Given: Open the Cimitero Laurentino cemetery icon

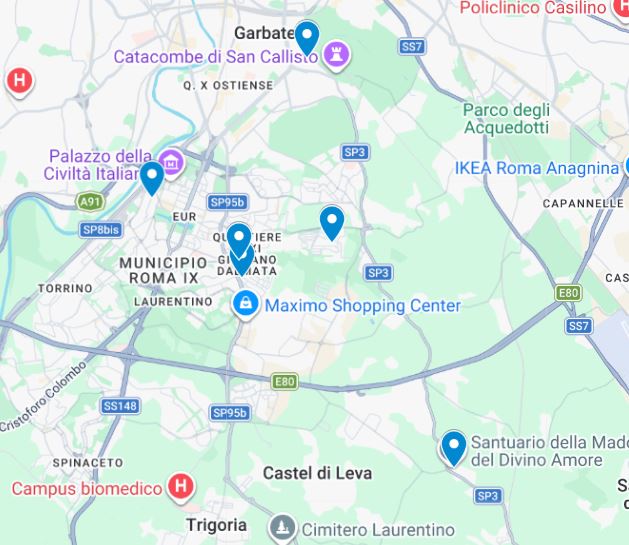Looking at the screenshot, I should 282,528.
